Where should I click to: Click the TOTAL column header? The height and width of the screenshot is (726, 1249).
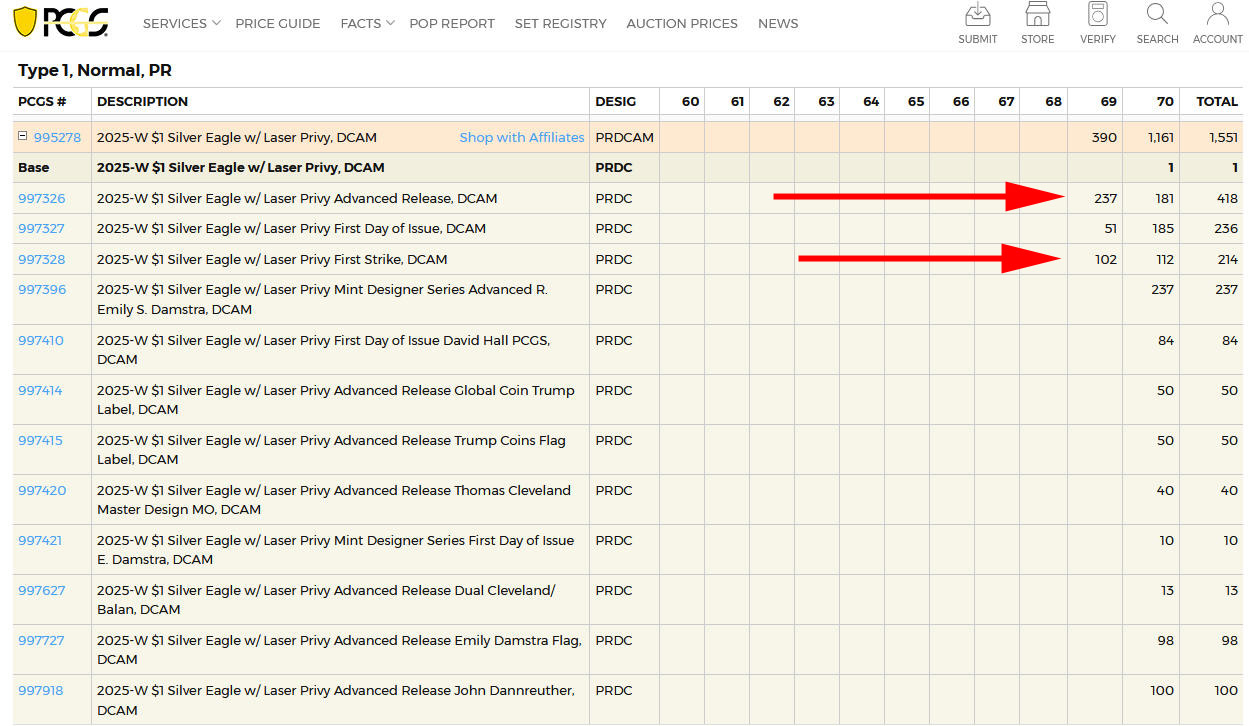point(1217,101)
